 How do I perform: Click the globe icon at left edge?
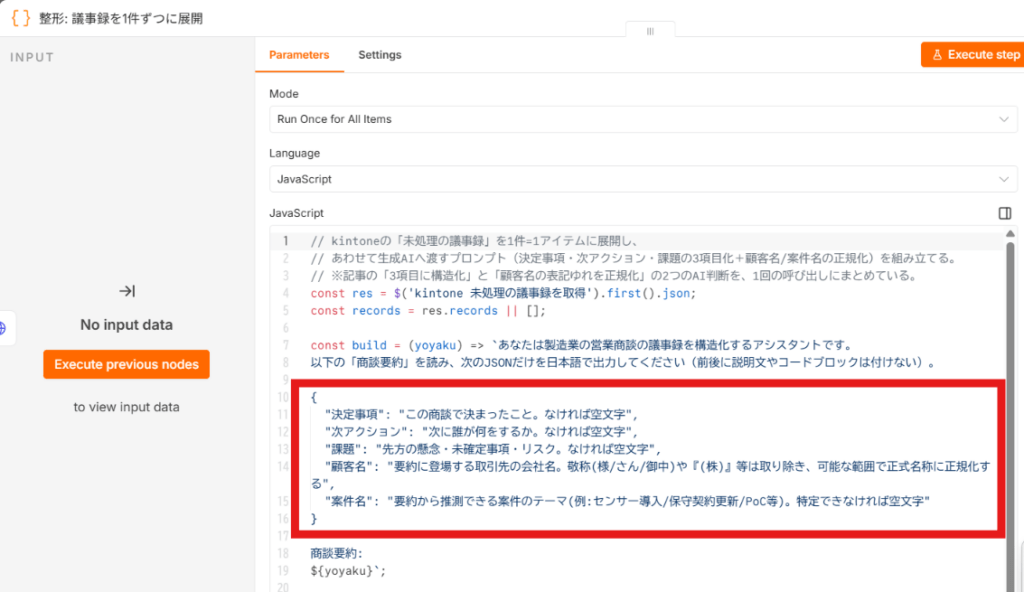pyautogui.click(x=3, y=328)
